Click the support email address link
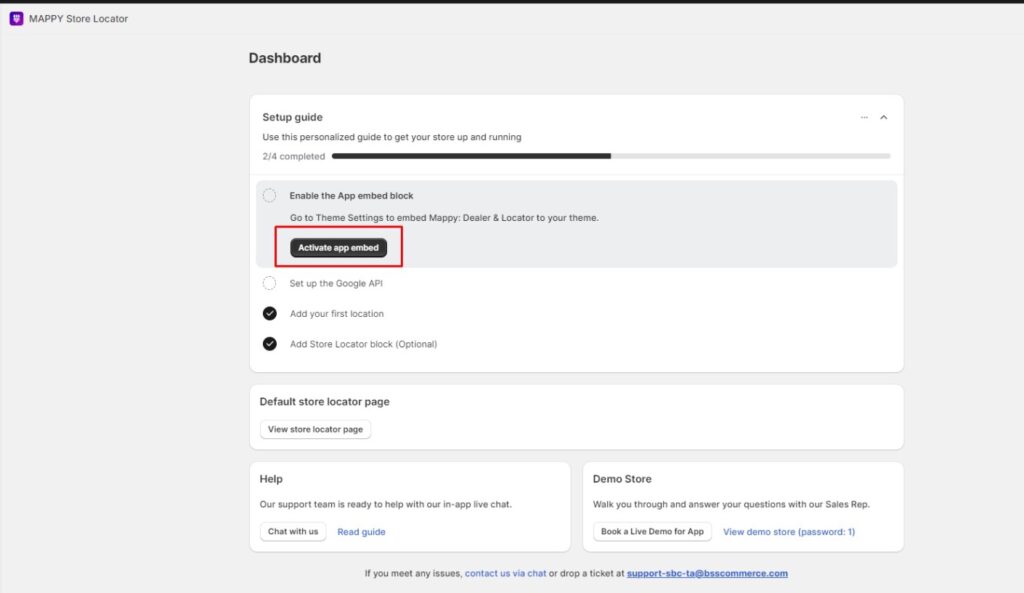The width and height of the screenshot is (1024, 593). pos(707,573)
